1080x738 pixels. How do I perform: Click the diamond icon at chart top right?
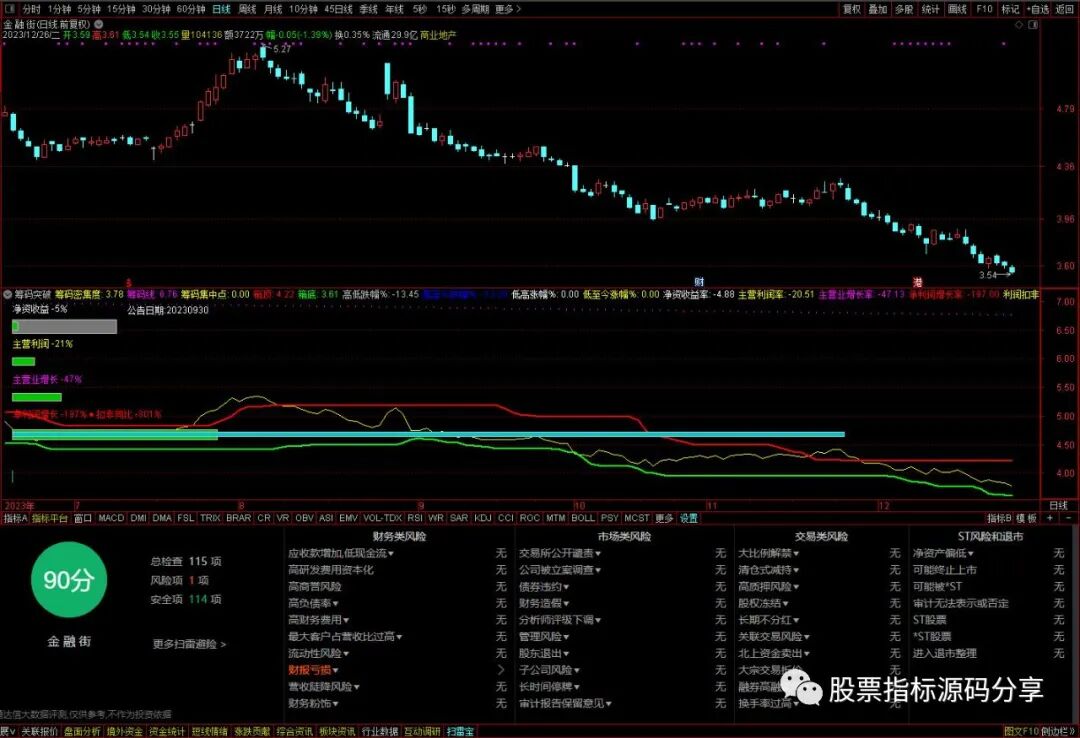click(x=1019, y=24)
